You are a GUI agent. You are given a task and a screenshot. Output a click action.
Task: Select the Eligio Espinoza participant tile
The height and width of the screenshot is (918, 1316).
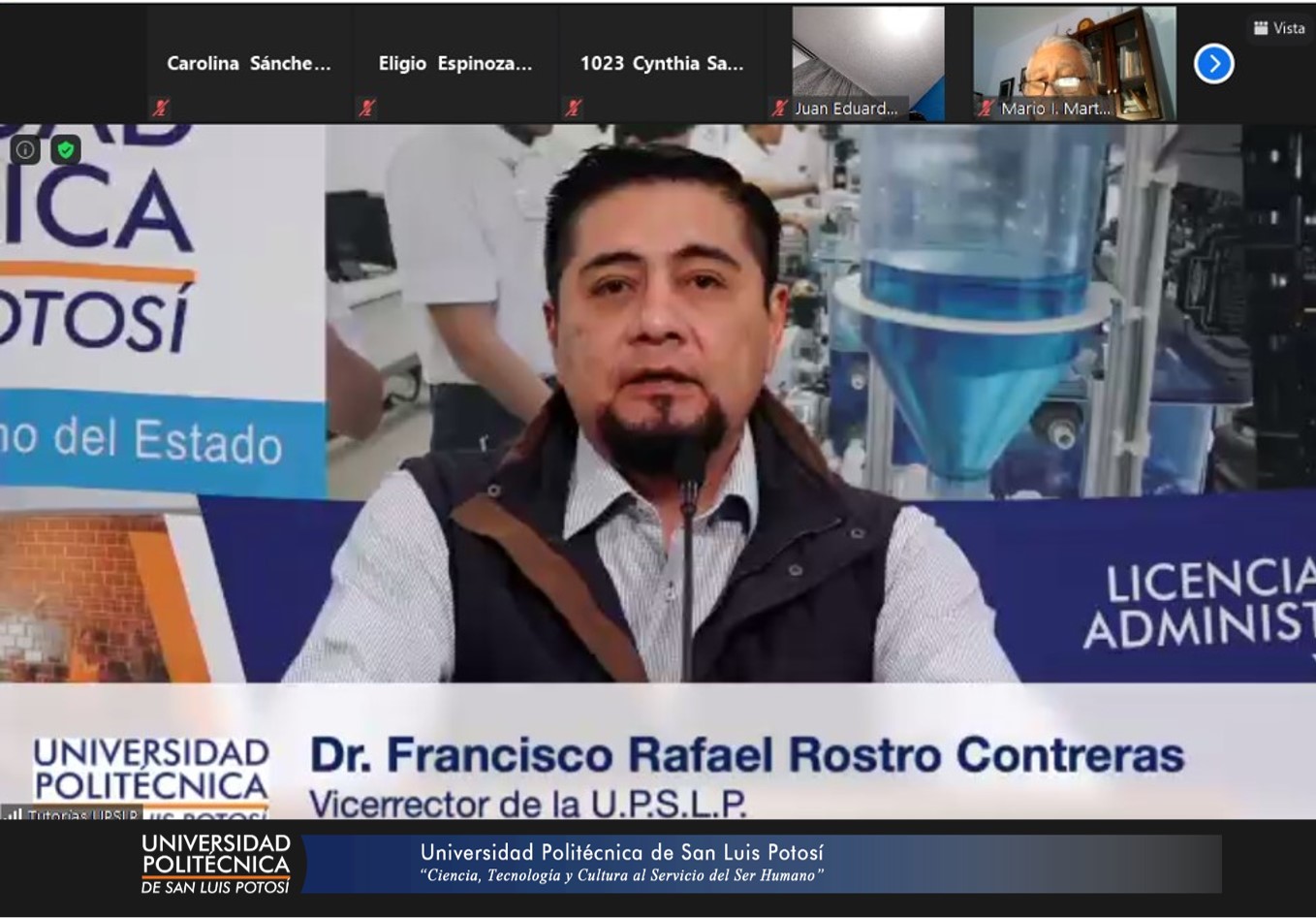tap(454, 64)
